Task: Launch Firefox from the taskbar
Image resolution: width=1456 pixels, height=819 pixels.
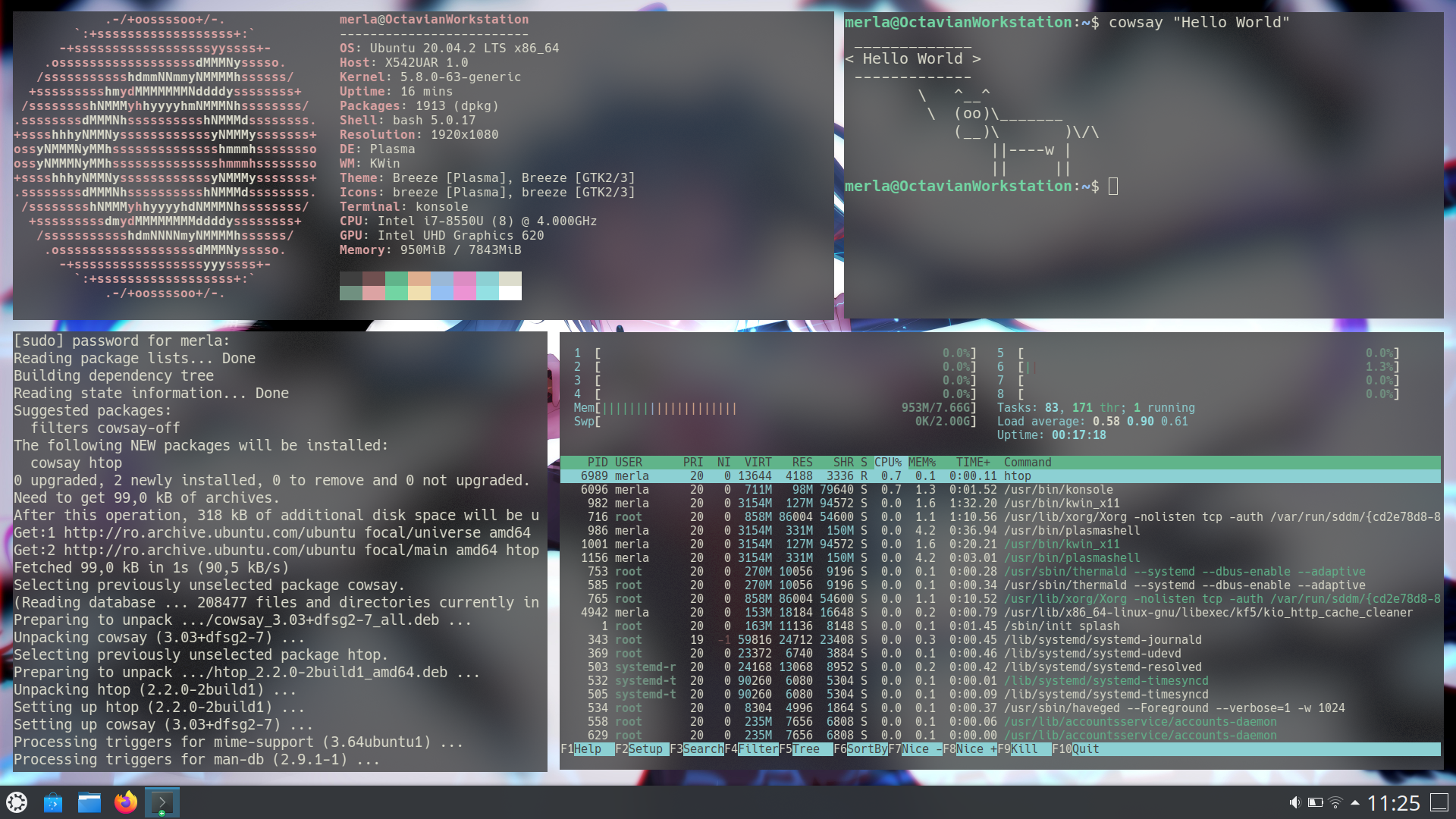Action: click(x=126, y=802)
